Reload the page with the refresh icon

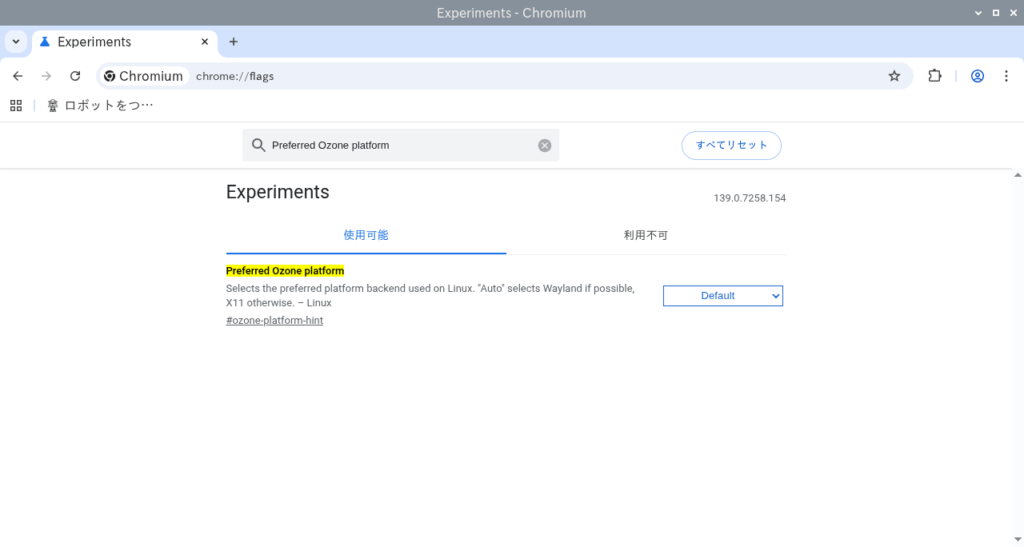coord(75,76)
